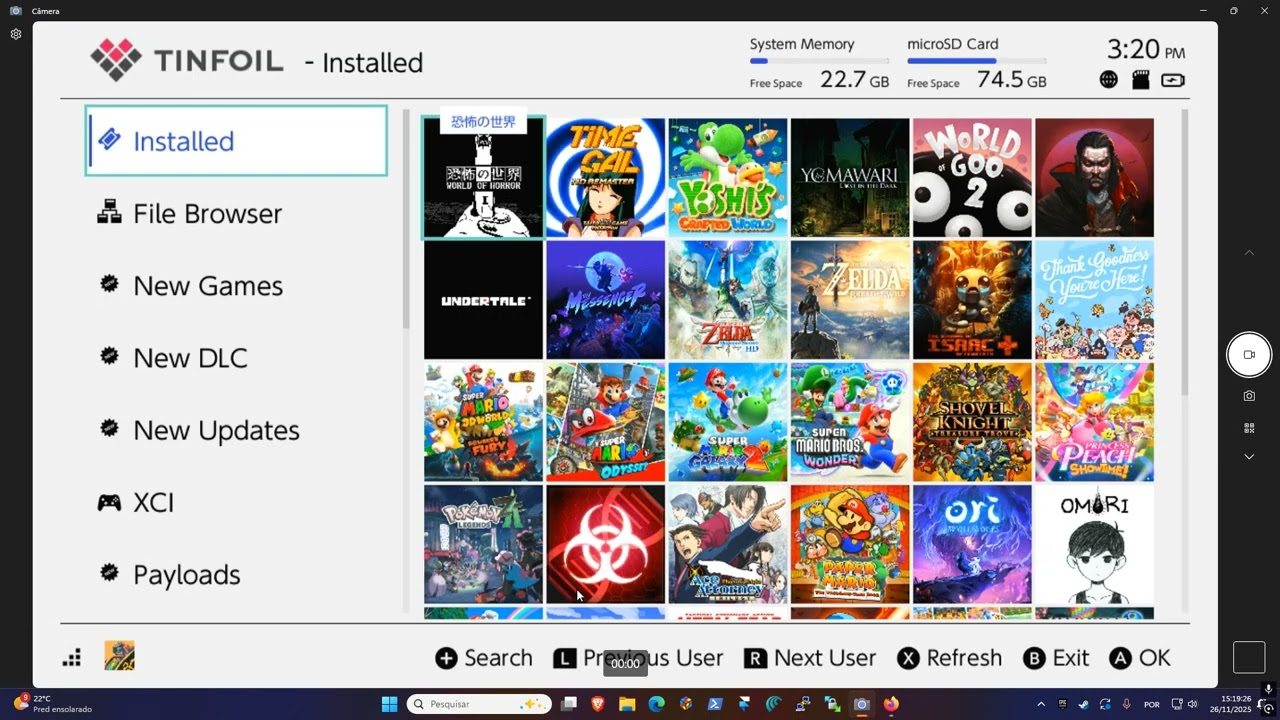Open File Explorer from the taskbar

pos(627,704)
